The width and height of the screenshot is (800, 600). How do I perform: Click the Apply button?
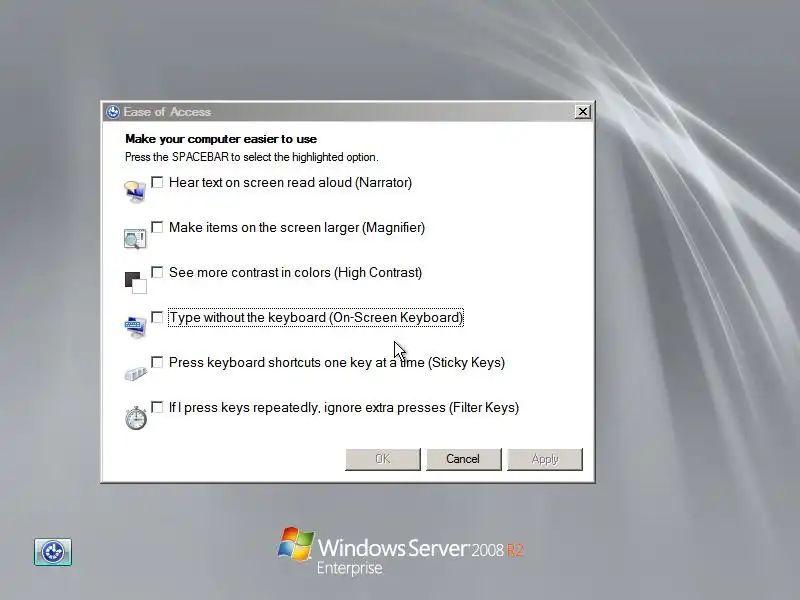coord(544,459)
